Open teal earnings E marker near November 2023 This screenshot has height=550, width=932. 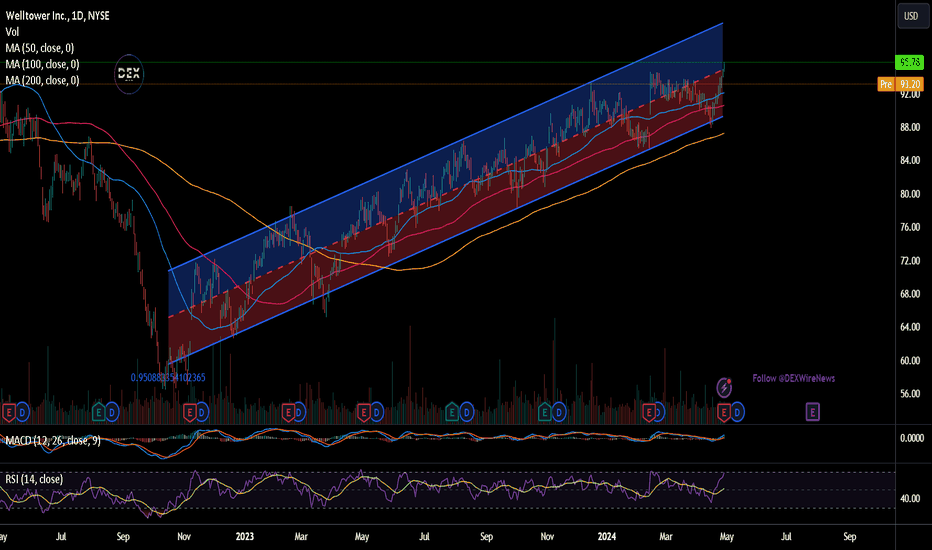tap(544, 411)
